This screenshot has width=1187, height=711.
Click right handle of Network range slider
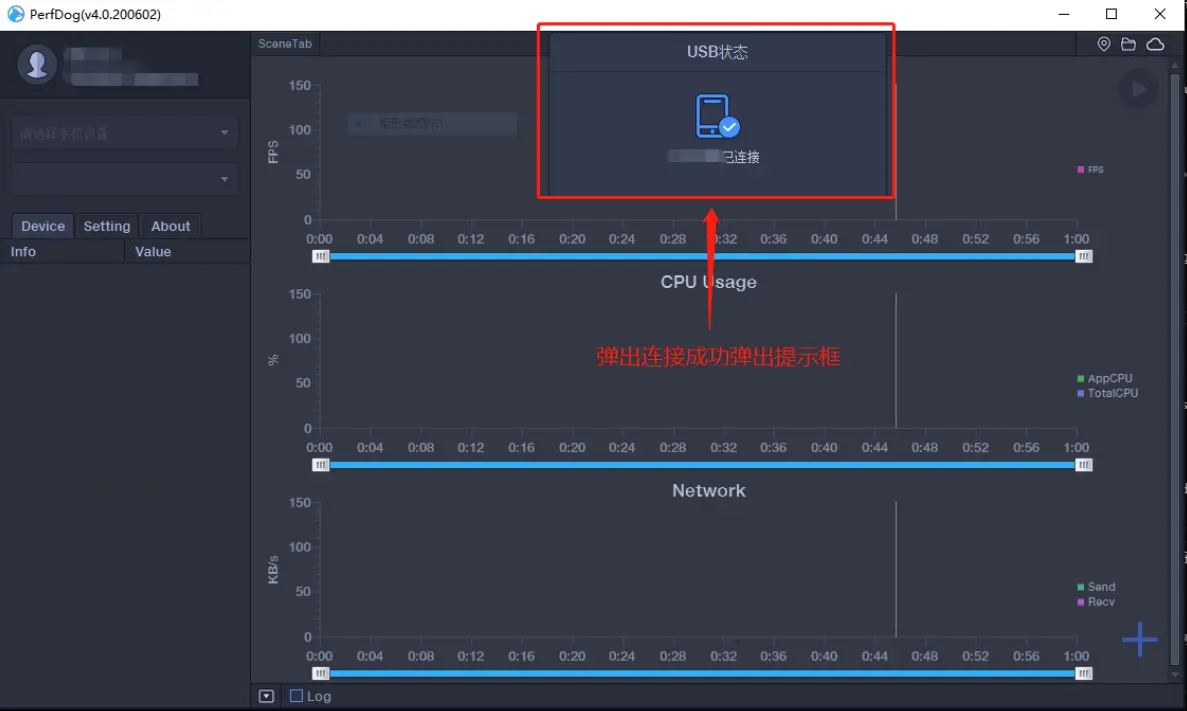coord(1083,673)
